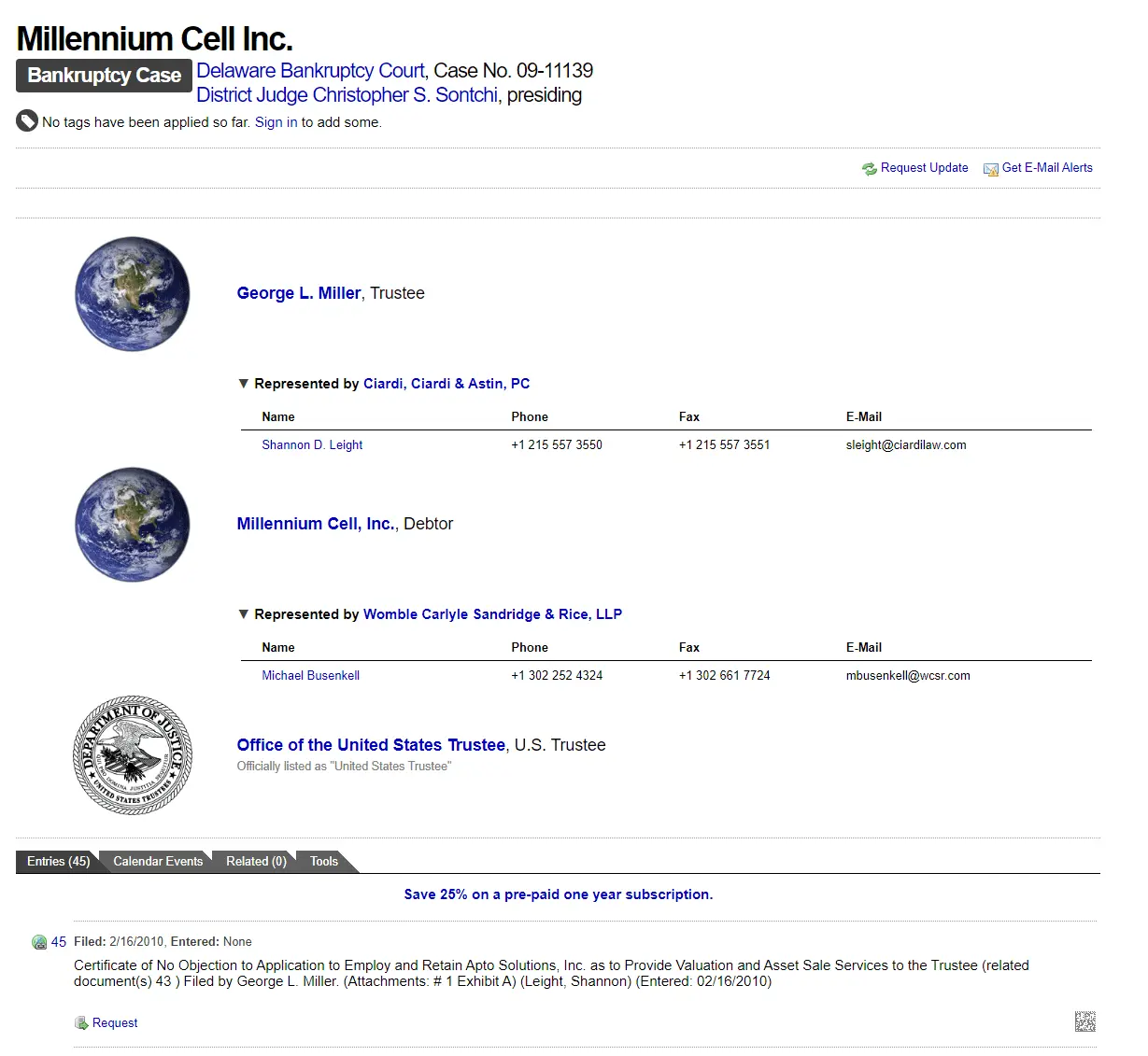Click the tag icon beside tags notice
Viewport: 1148px width, 1056px height.
pyautogui.click(x=27, y=121)
